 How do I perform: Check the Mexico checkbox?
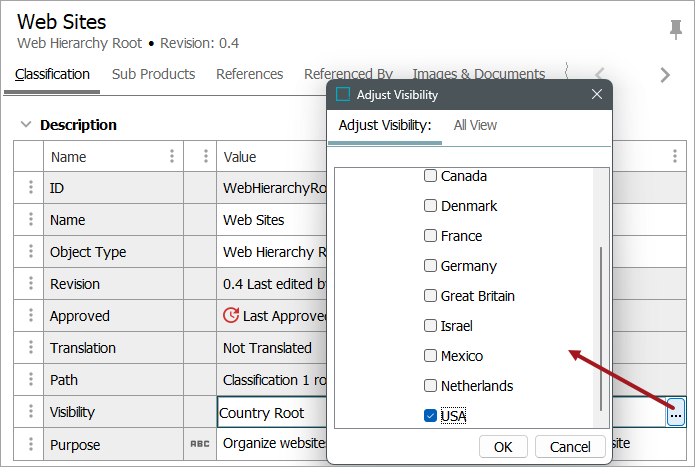tap(430, 356)
